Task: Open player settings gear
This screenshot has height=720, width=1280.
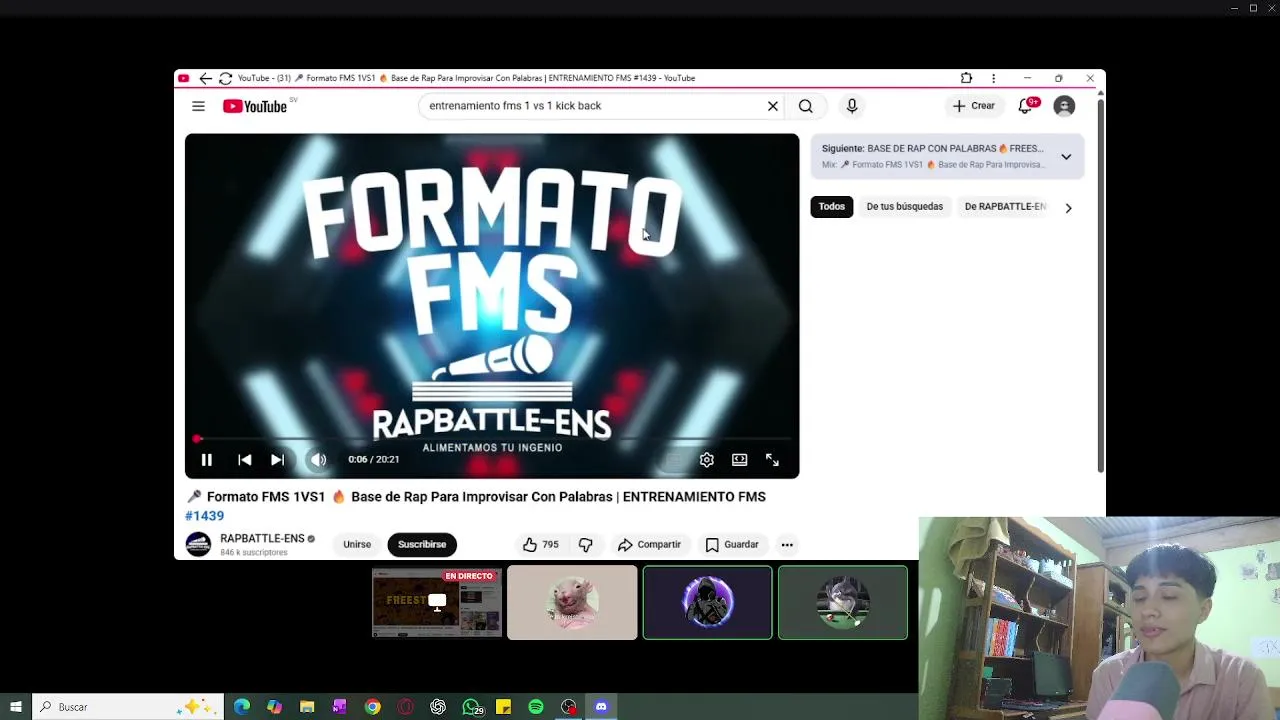Action: [707, 460]
